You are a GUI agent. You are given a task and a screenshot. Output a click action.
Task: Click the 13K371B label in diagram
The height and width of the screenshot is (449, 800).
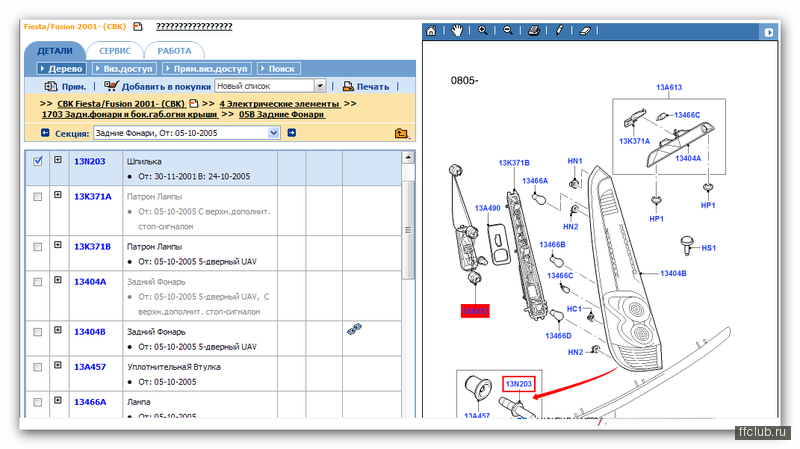[514, 163]
